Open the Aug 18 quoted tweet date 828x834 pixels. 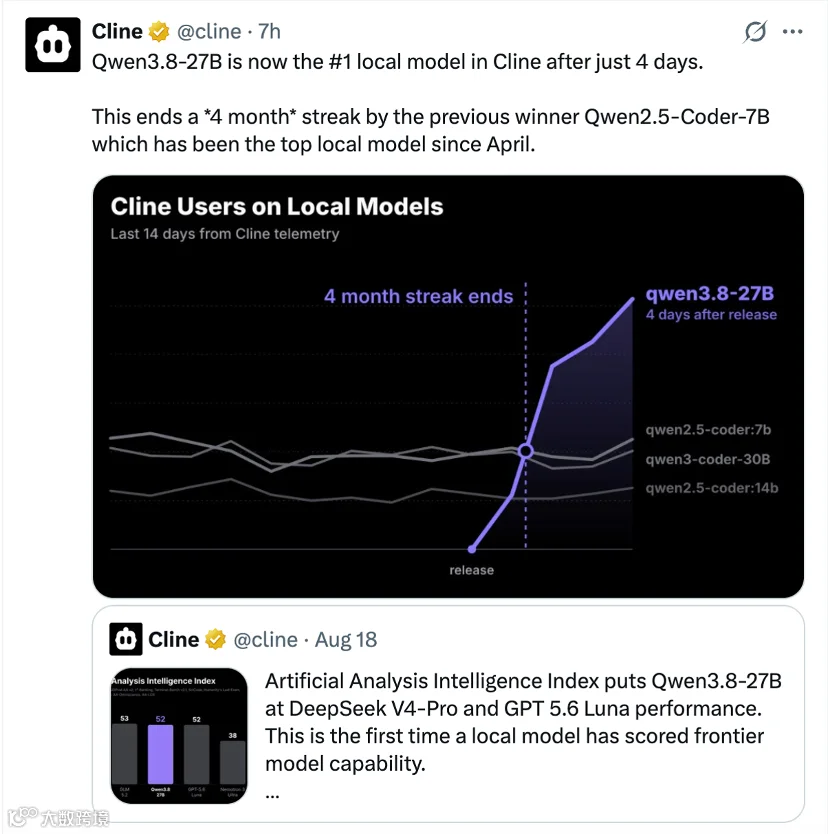click(x=346, y=639)
